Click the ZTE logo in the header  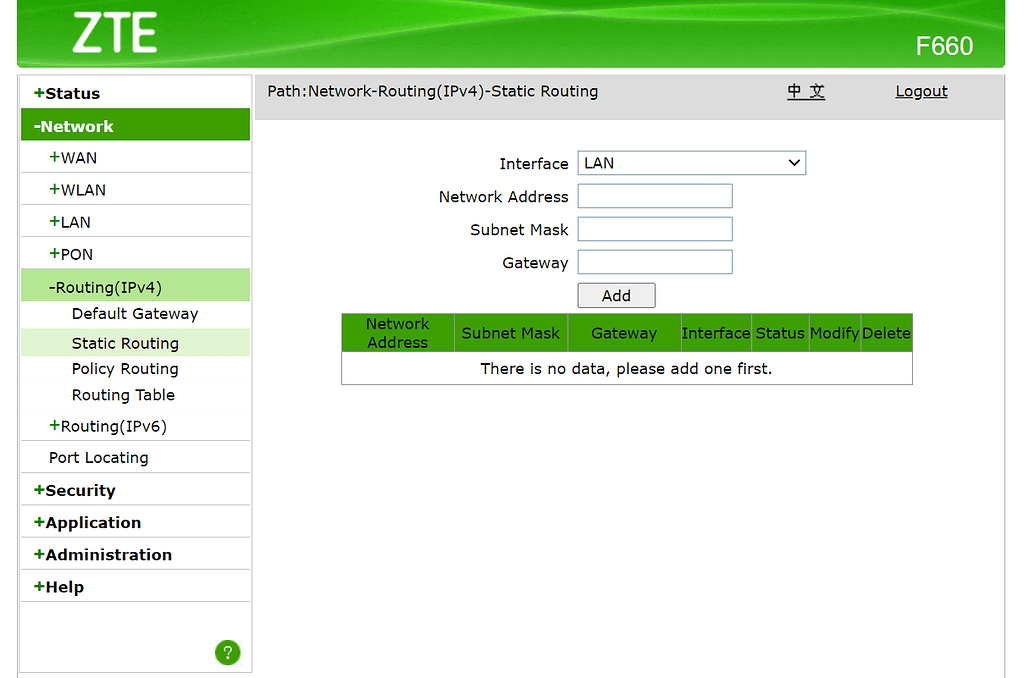click(114, 34)
